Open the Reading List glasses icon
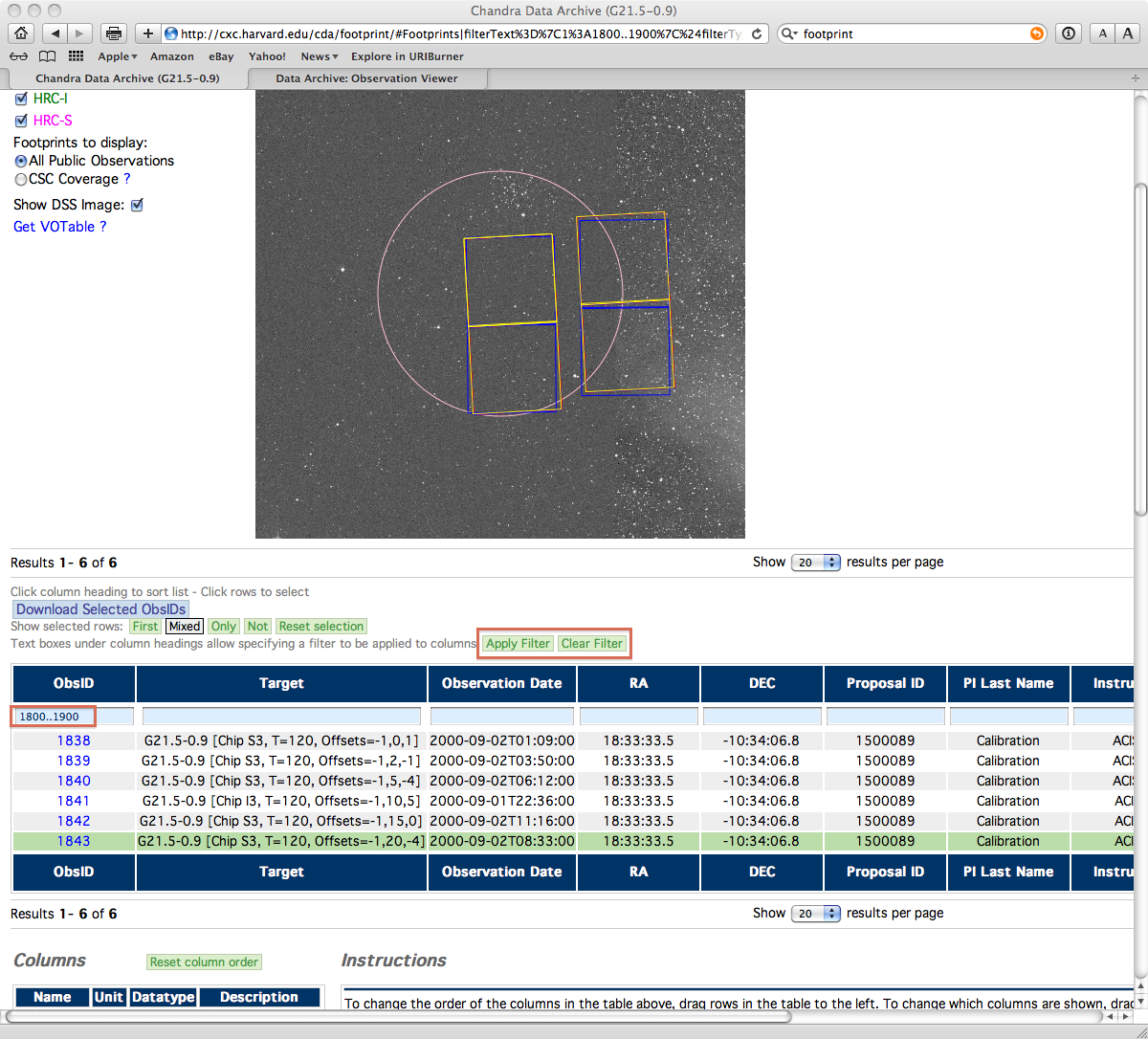 click(x=19, y=56)
